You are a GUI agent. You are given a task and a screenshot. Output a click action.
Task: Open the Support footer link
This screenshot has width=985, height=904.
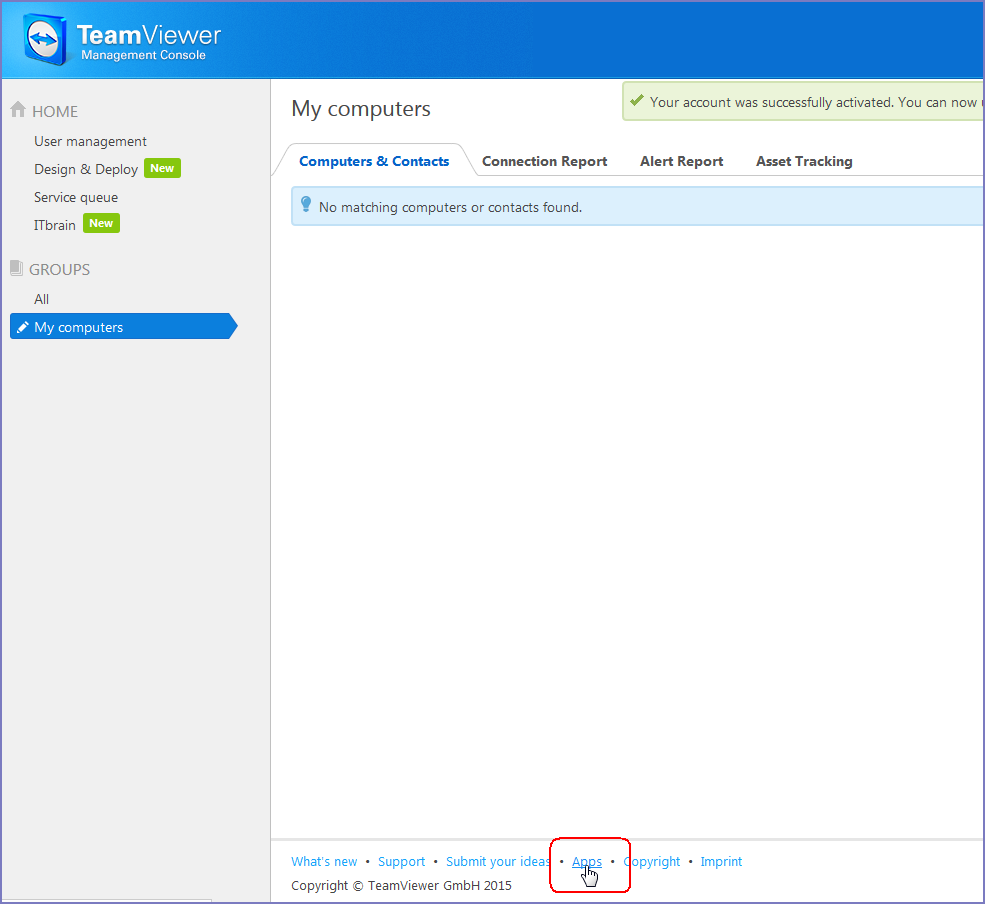[401, 861]
